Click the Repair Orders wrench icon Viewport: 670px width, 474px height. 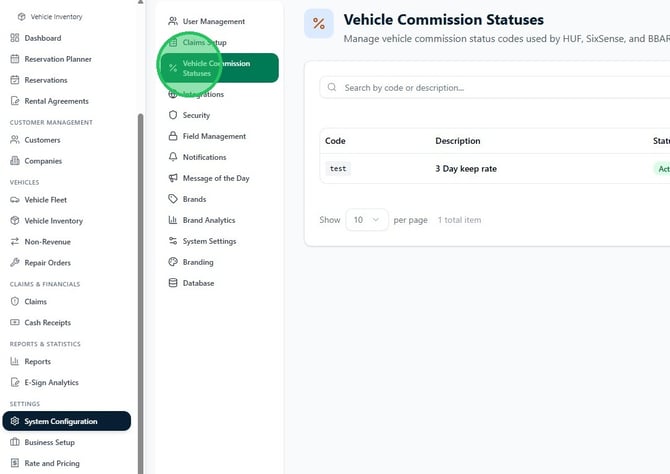point(15,262)
